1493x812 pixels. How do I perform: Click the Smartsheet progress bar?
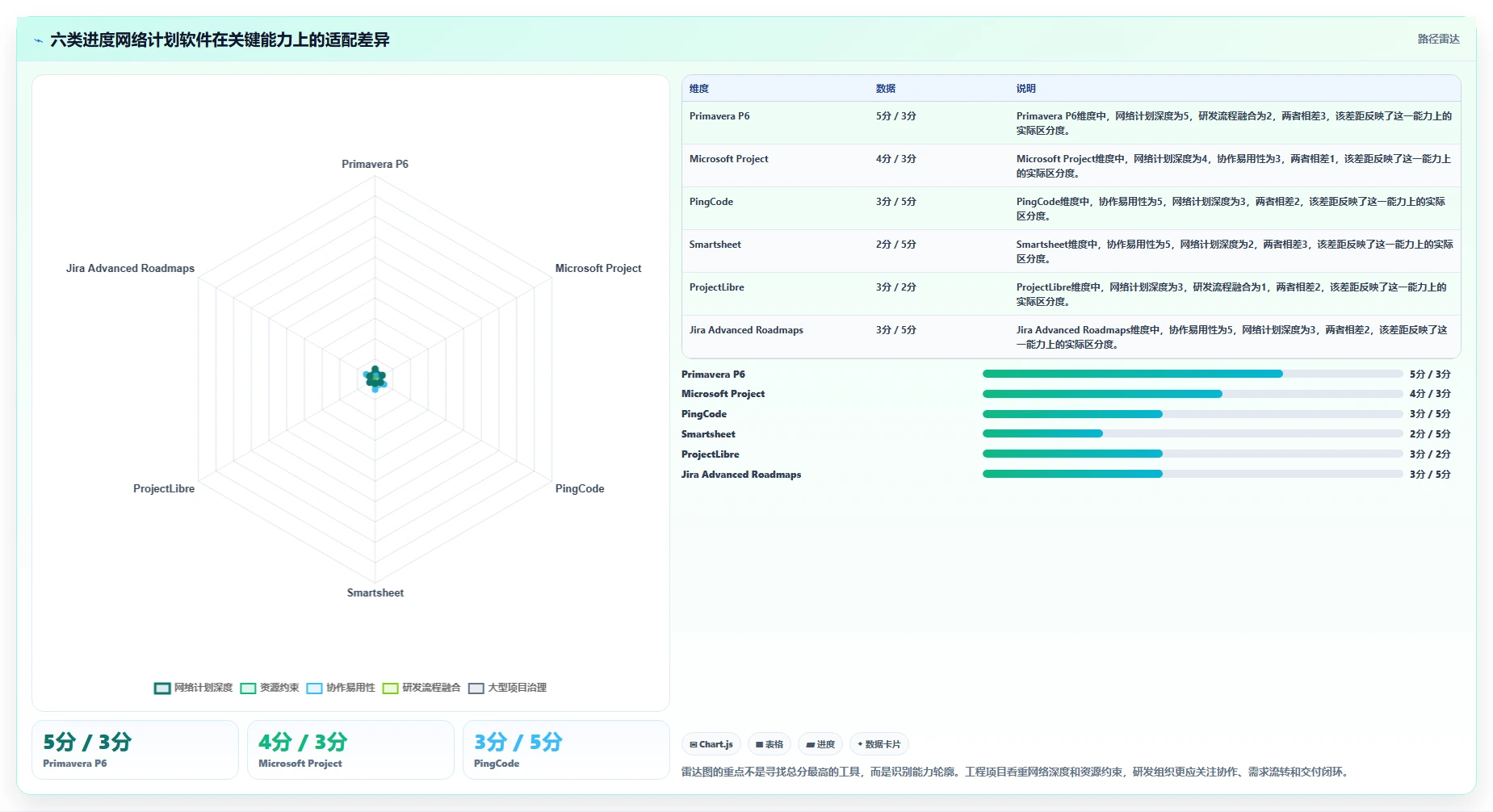tap(1193, 433)
